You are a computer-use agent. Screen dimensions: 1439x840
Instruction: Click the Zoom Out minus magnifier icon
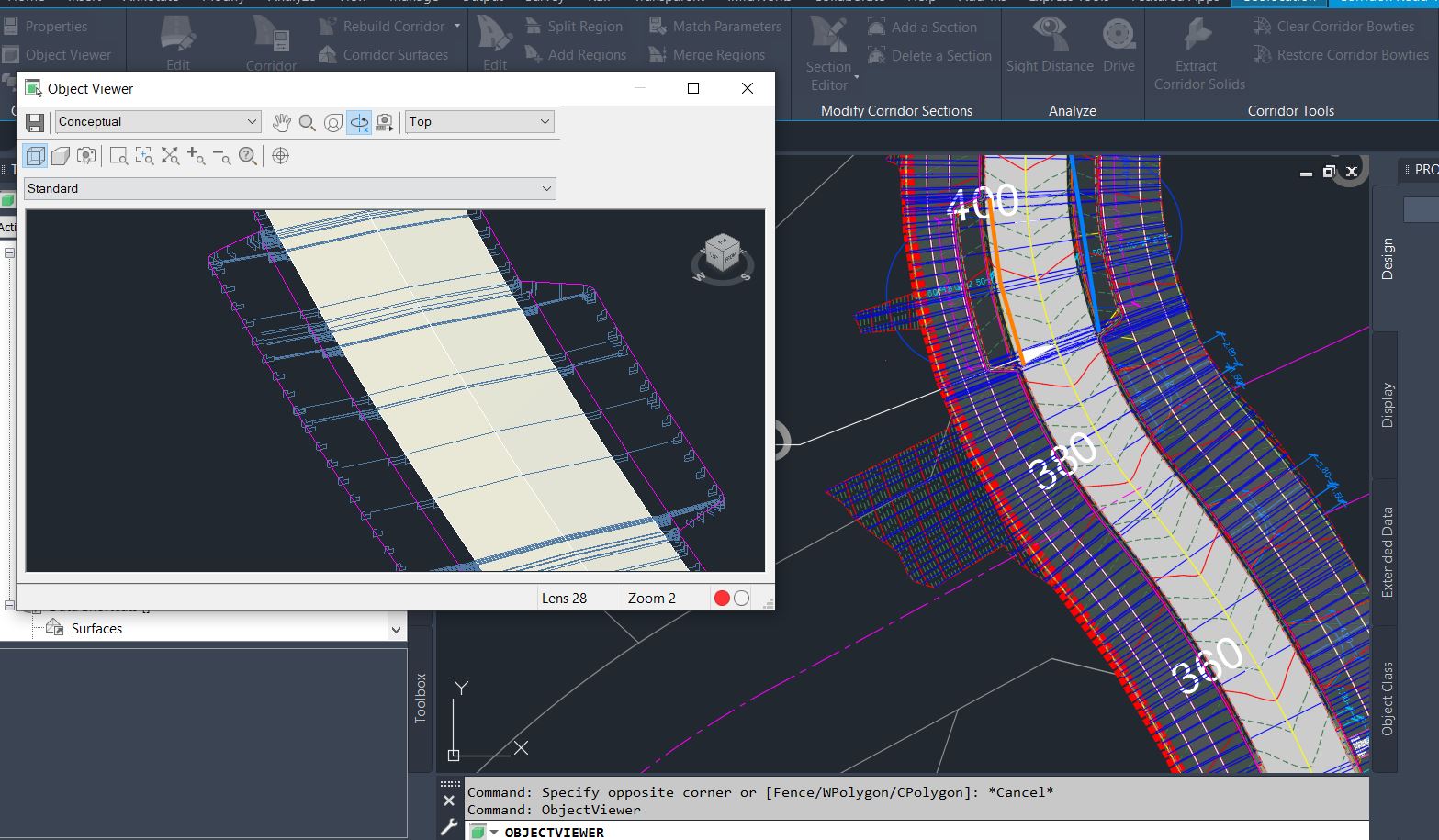coord(221,156)
